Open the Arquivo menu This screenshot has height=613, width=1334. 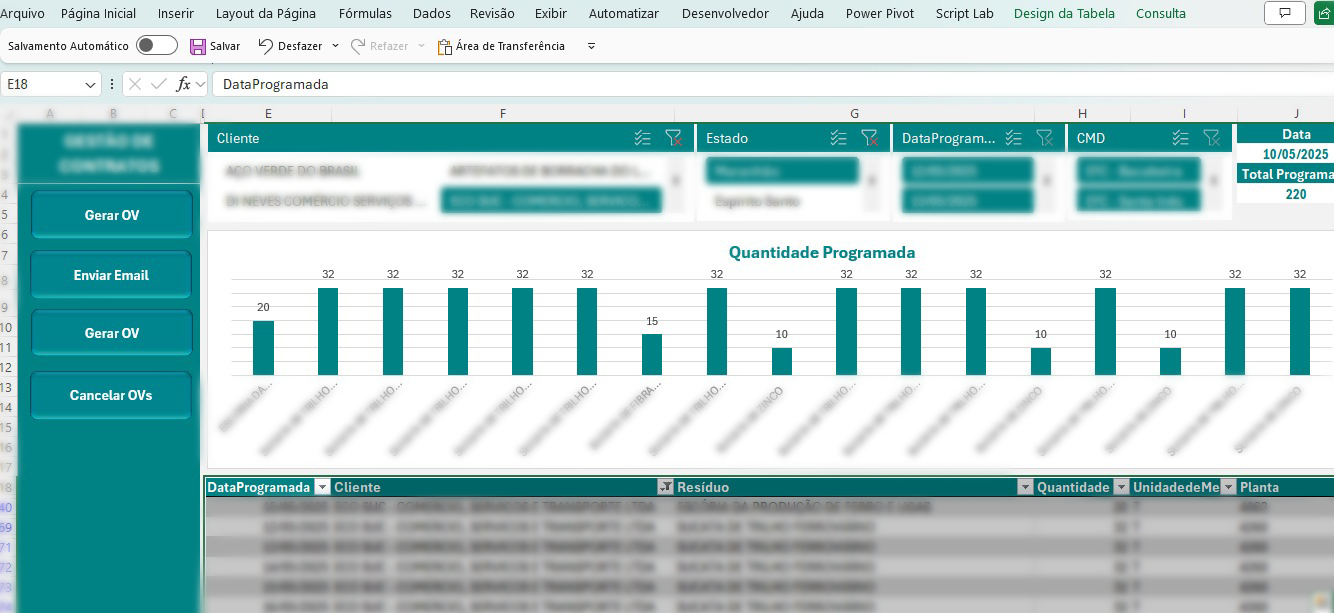22,13
